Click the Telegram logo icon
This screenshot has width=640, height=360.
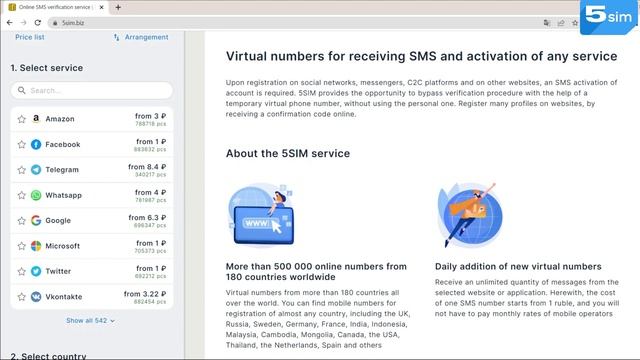pos(36,169)
